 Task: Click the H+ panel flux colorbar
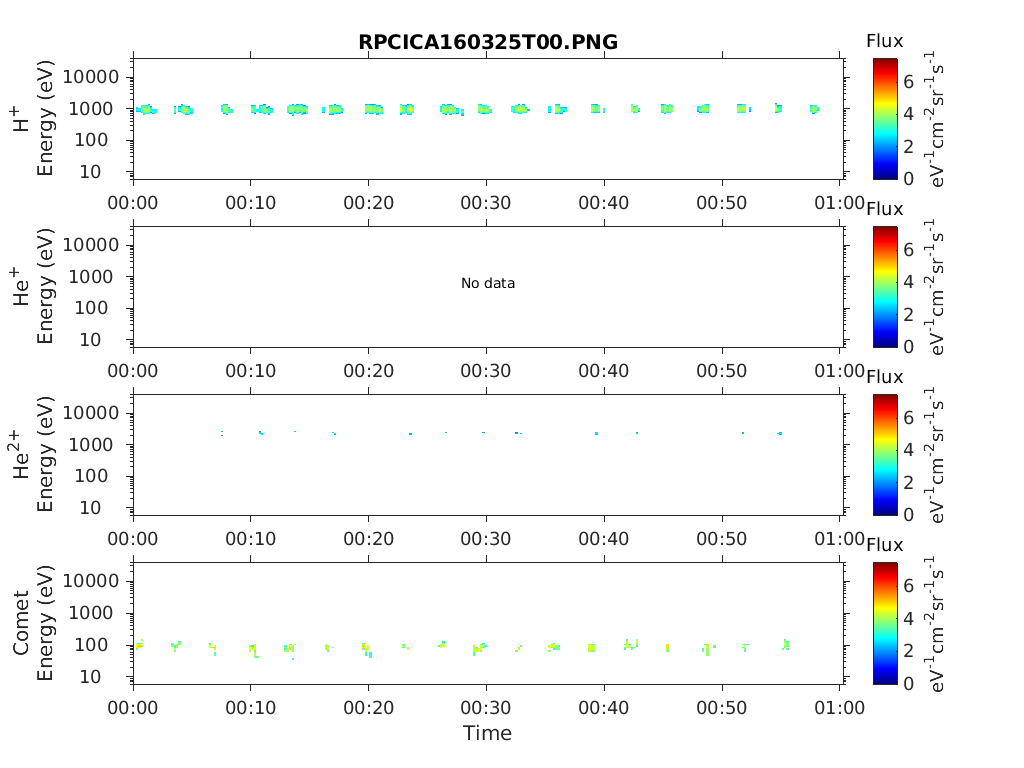pyautogui.click(x=885, y=119)
